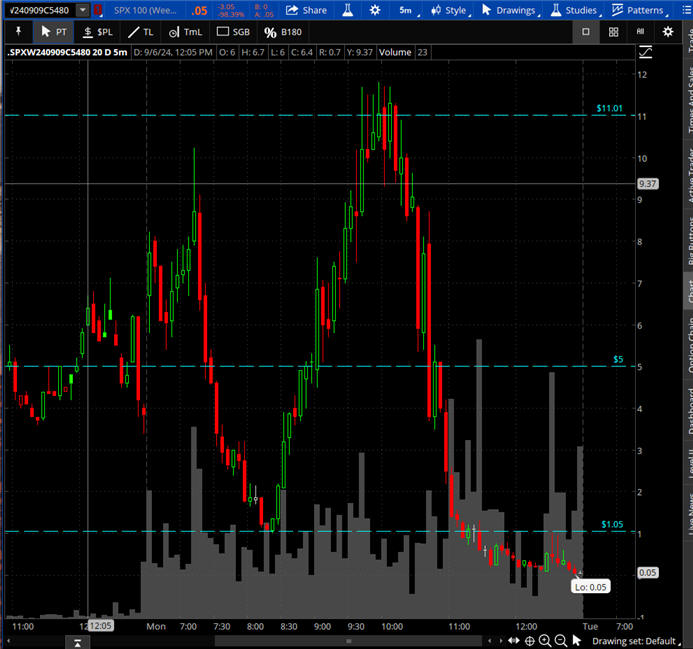Open the list menu icon at top right
The image size is (693, 649).
click(x=686, y=10)
